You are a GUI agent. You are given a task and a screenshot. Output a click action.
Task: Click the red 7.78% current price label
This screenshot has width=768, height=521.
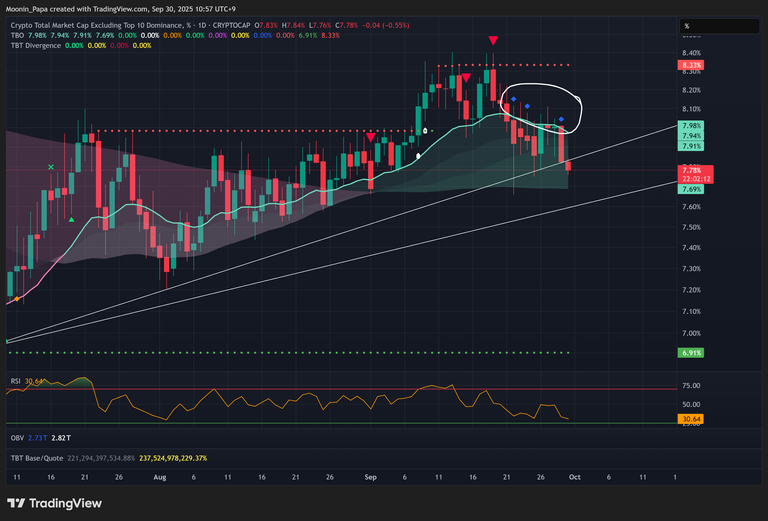[691, 172]
